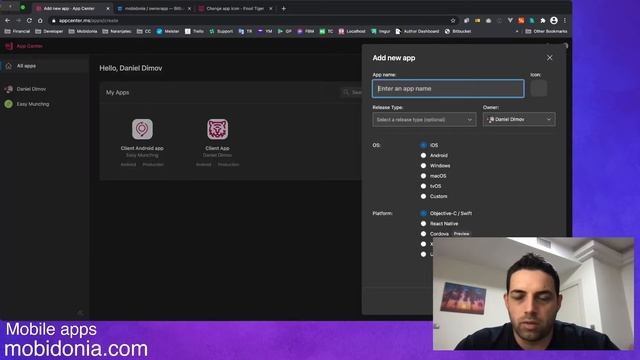Open the Client App tiger icon
640x360 pixels.
tap(217, 129)
